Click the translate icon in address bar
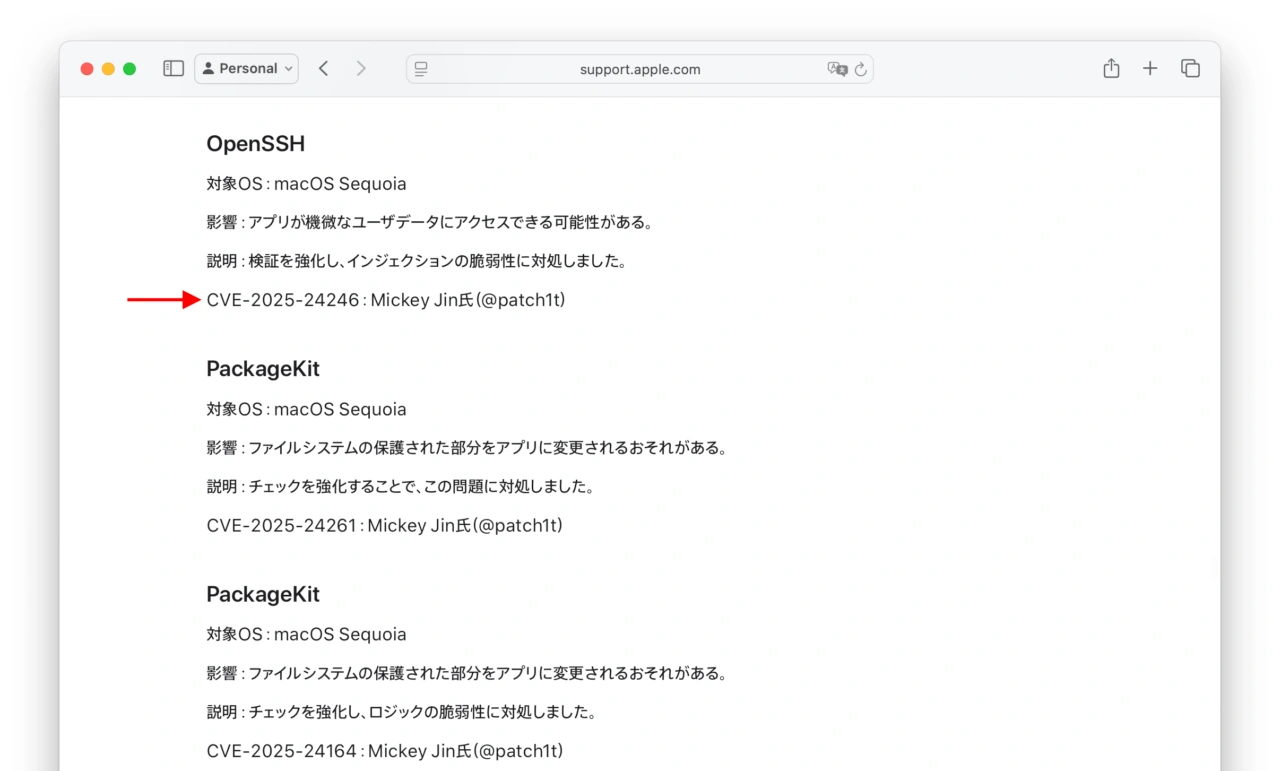1280x771 pixels. (836, 69)
